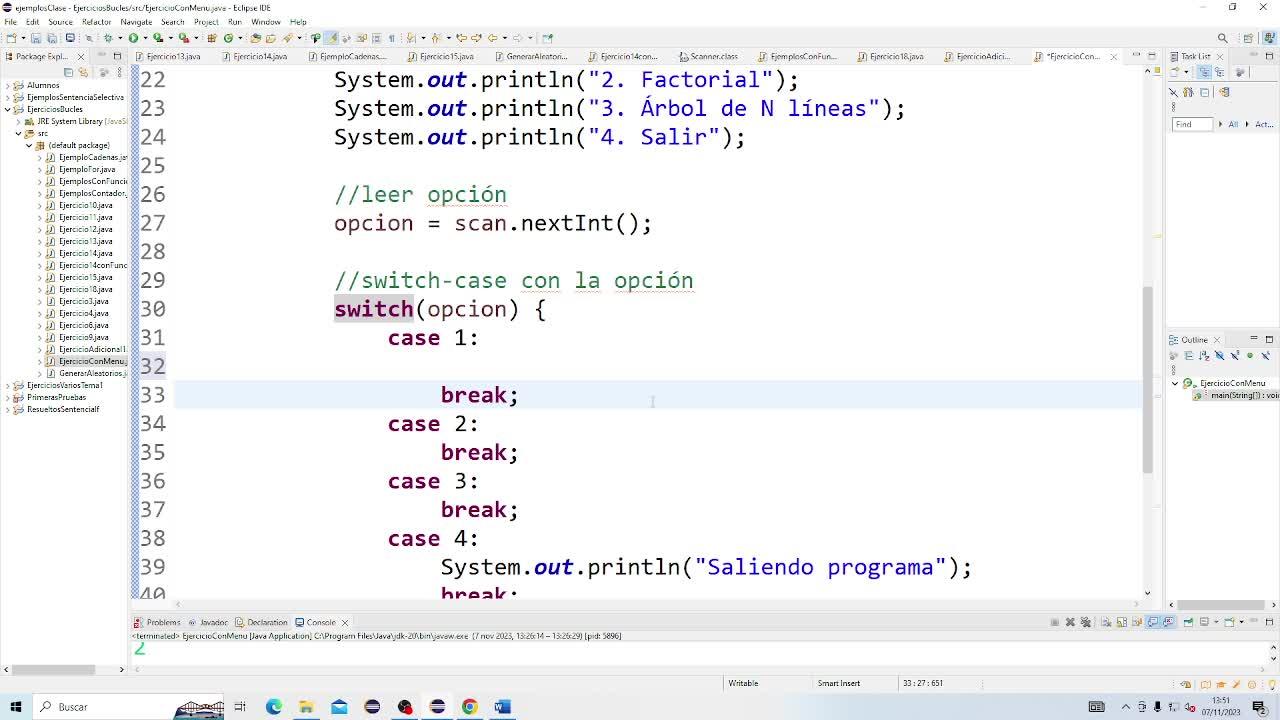Click the Open Type toolbar icon
The height and width of the screenshot is (720, 1280).
pos(256,38)
